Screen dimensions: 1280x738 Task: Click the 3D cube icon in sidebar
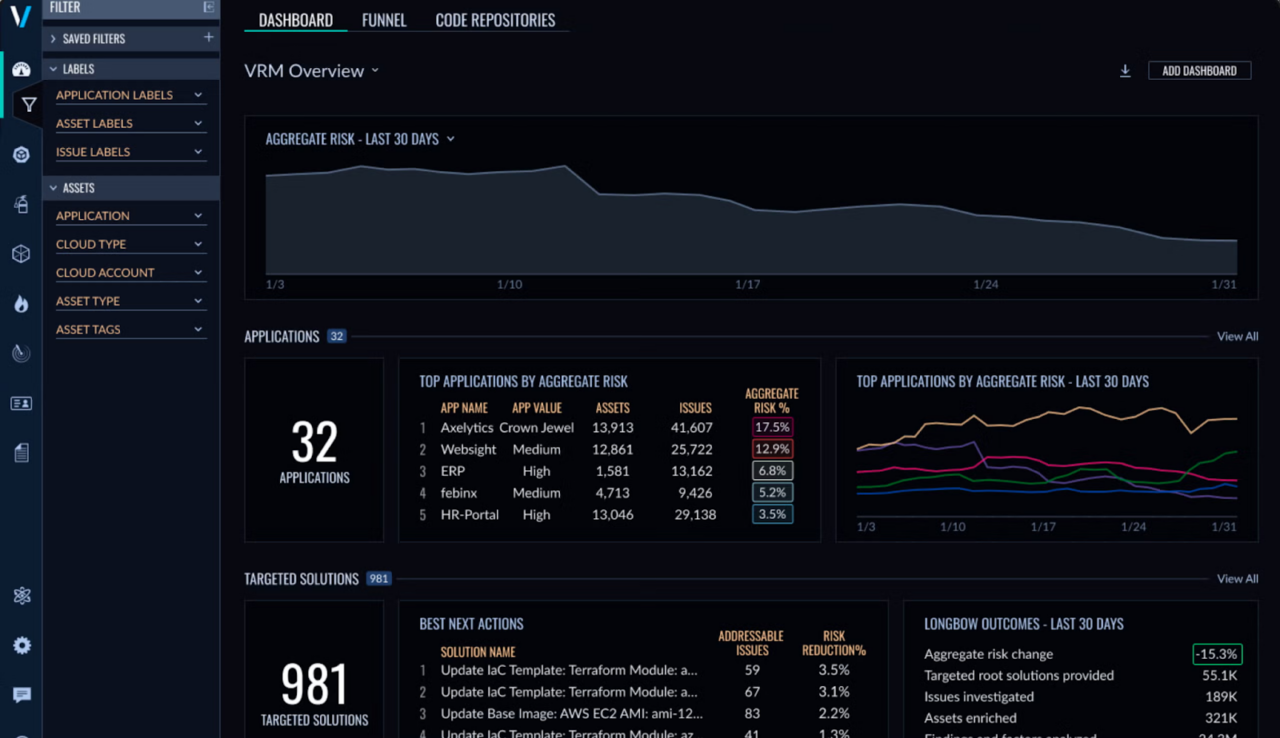pyautogui.click(x=21, y=254)
